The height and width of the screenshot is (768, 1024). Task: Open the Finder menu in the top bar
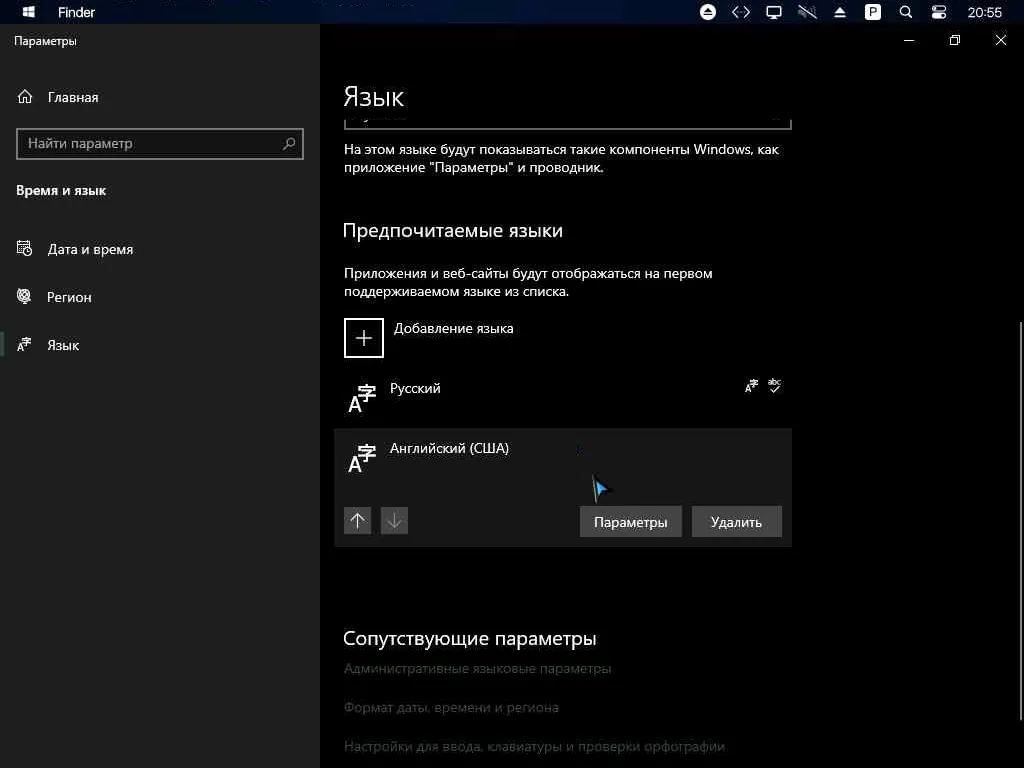[76, 12]
